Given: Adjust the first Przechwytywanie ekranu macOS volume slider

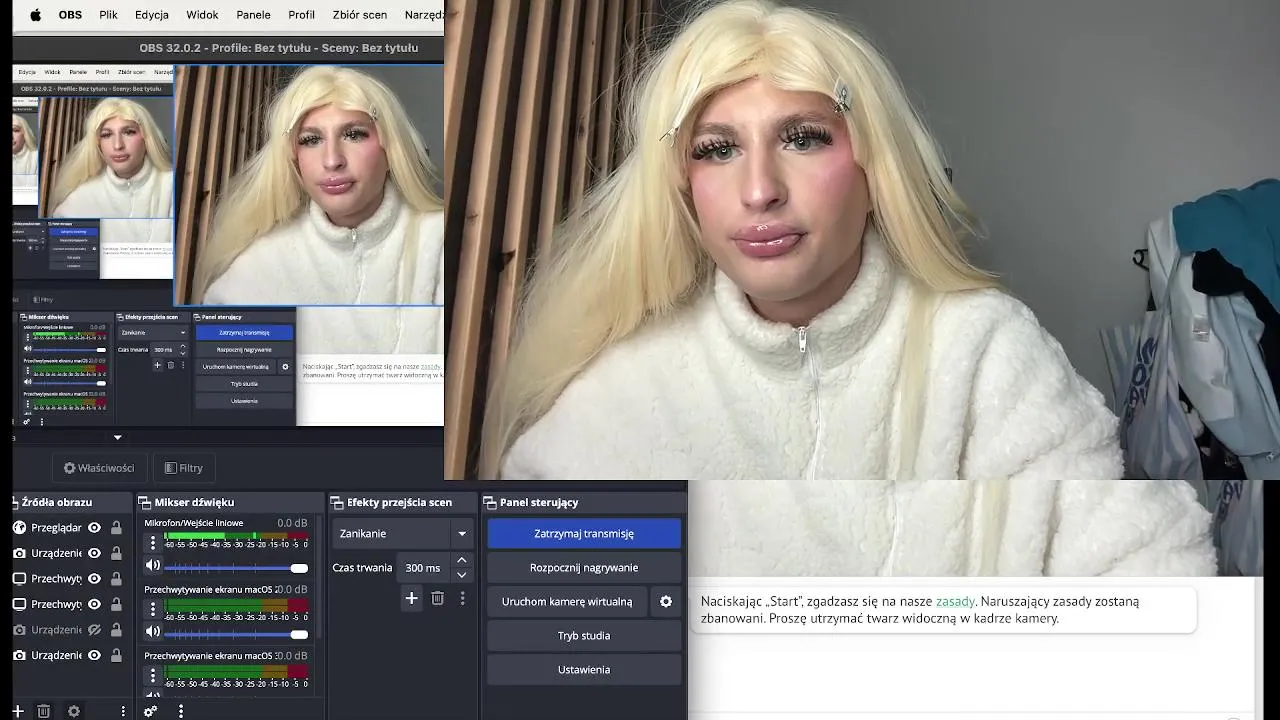Looking at the screenshot, I should tap(236, 634).
